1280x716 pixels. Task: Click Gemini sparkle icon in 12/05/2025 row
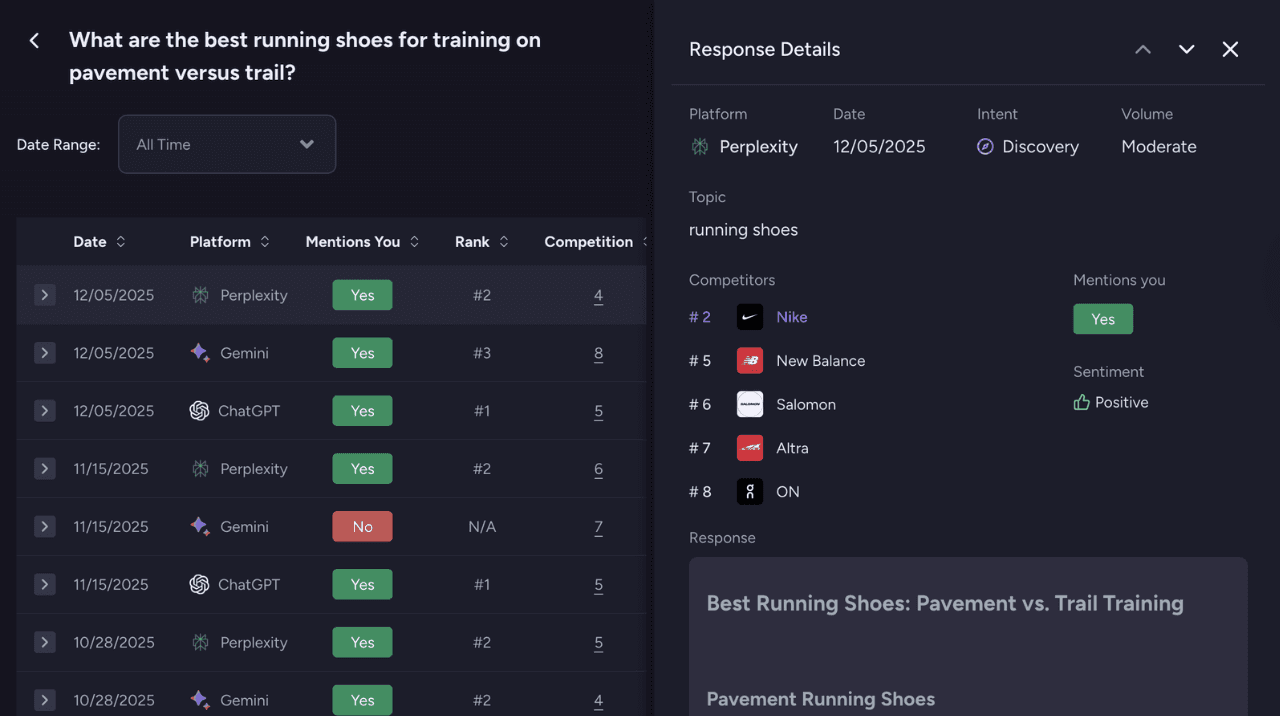click(200, 353)
